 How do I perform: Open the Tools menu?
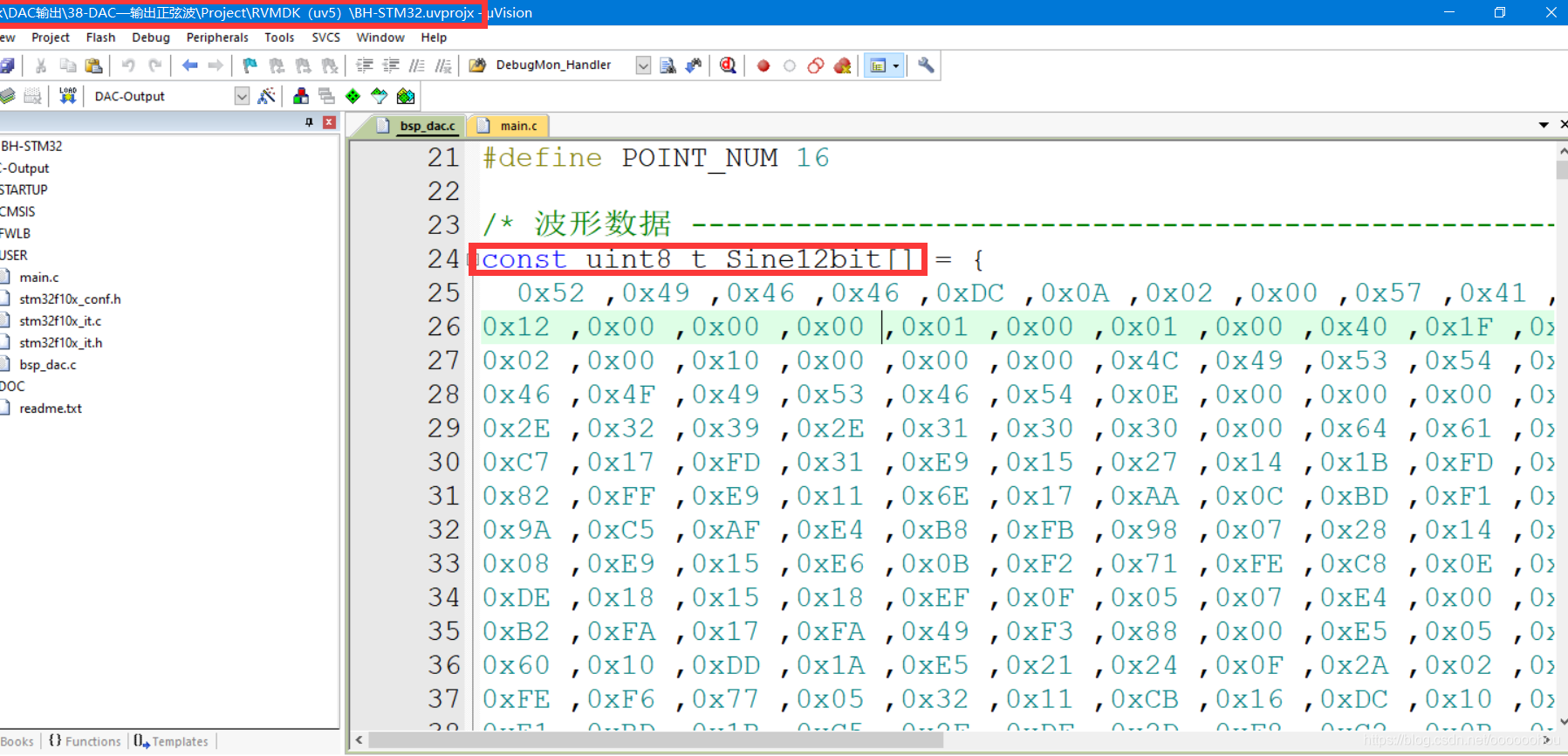pyautogui.click(x=279, y=38)
